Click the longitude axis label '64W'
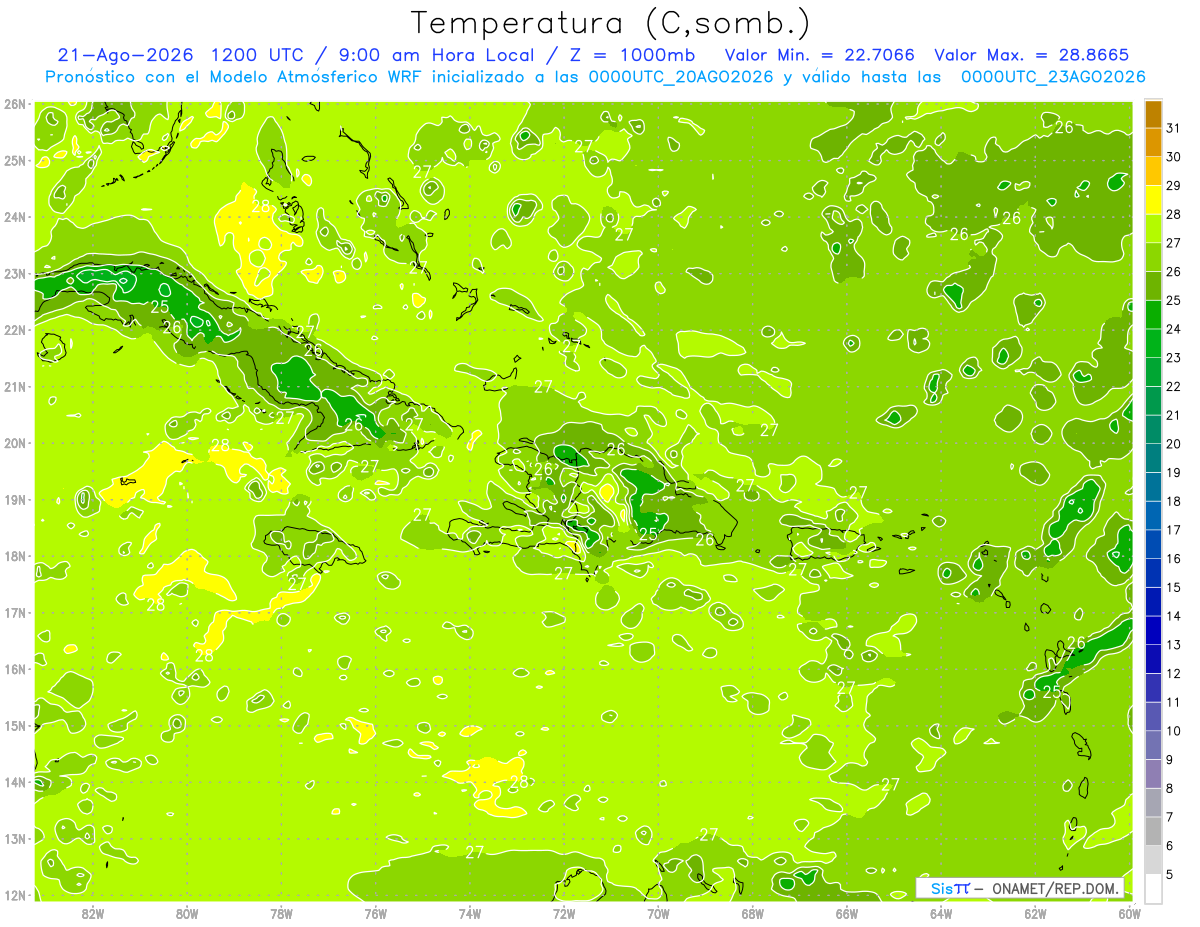The height and width of the screenshot is (927, 1200). click(941, 913)
